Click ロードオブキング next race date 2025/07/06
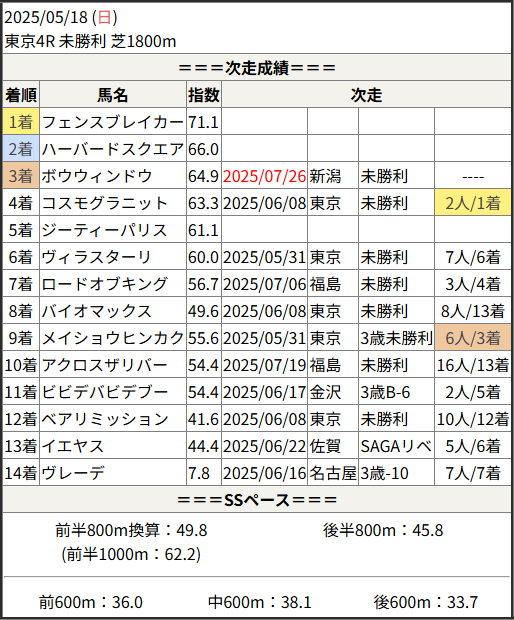The width and height of the screenshot is (514, 620). click(264, 284)
